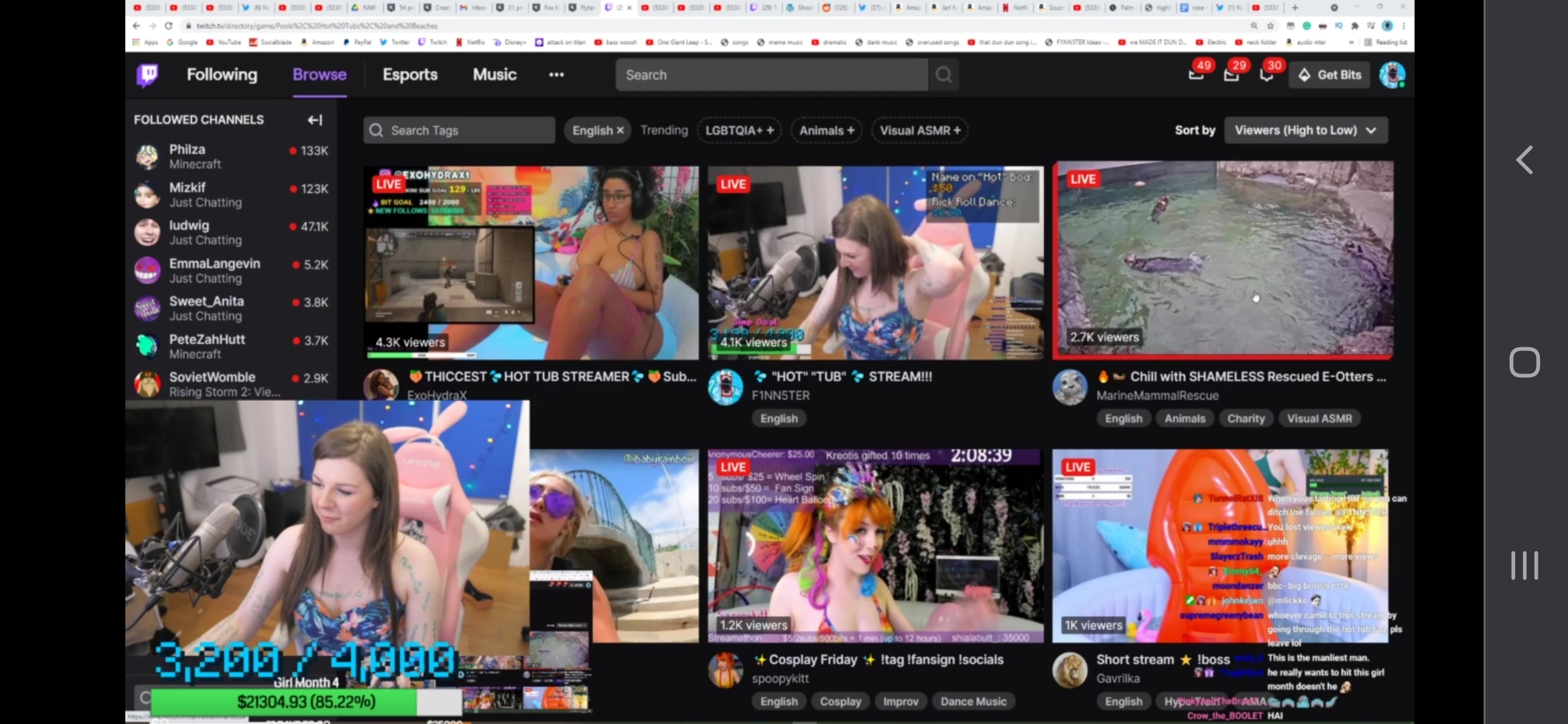
Task: Focus the main Twitch Search field
Action: coord(772,74)
